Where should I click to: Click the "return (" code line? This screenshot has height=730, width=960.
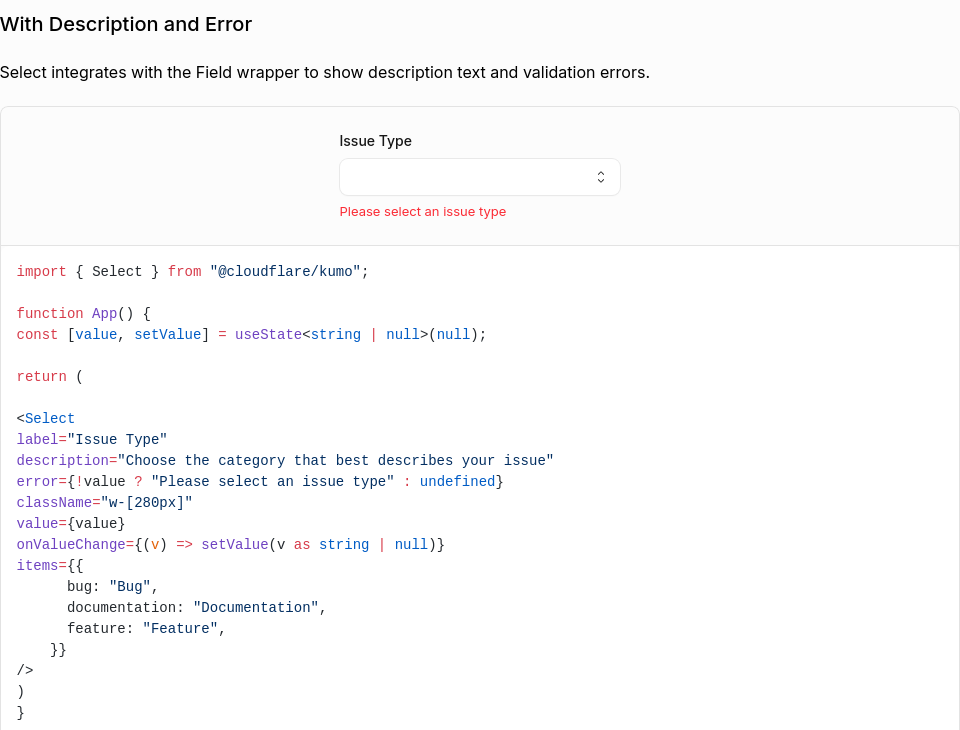pyautogui.click(x=50, y=377)
